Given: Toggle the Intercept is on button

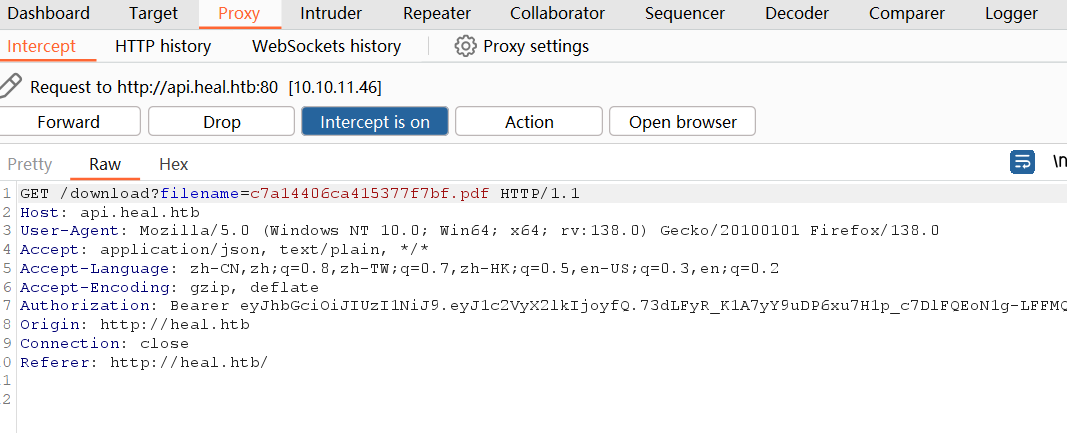Looking at the screenshot, I should click(x=375, y=122).
